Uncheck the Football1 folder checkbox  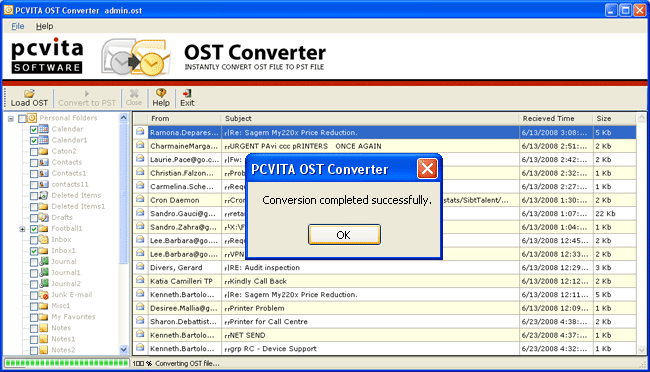point(34,229)
